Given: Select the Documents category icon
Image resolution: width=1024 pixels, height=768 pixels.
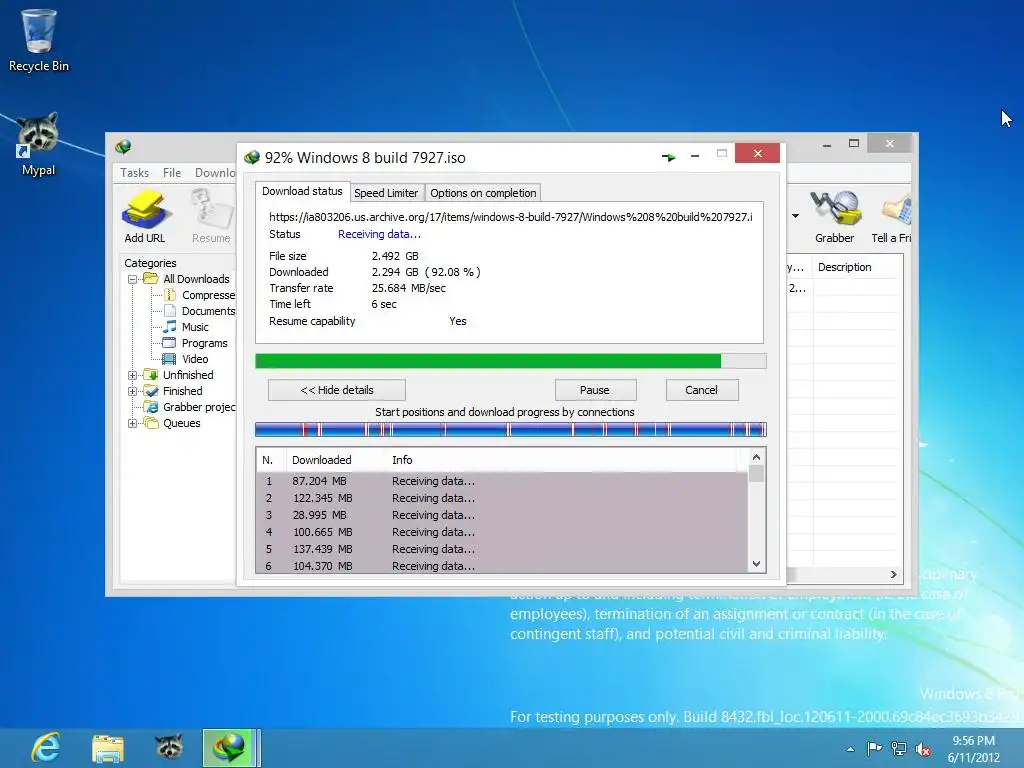Looking at the screenshot, I should tap(170, 311).
